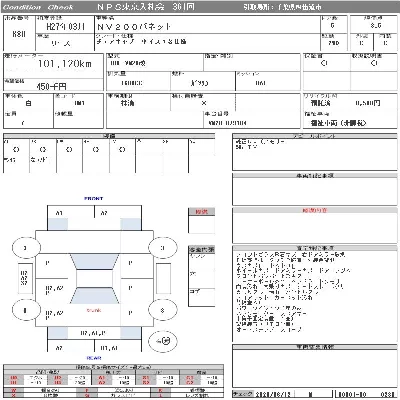The height and width of the screenshot is (400, 400).
Task: Select the spare tire icon below the diagram
Action: tap(163, 341)
